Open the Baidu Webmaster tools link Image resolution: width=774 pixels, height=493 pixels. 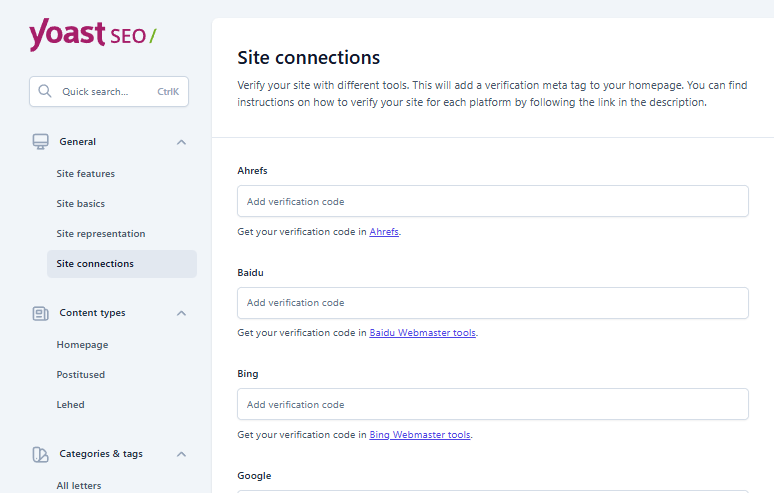point(423,333)
